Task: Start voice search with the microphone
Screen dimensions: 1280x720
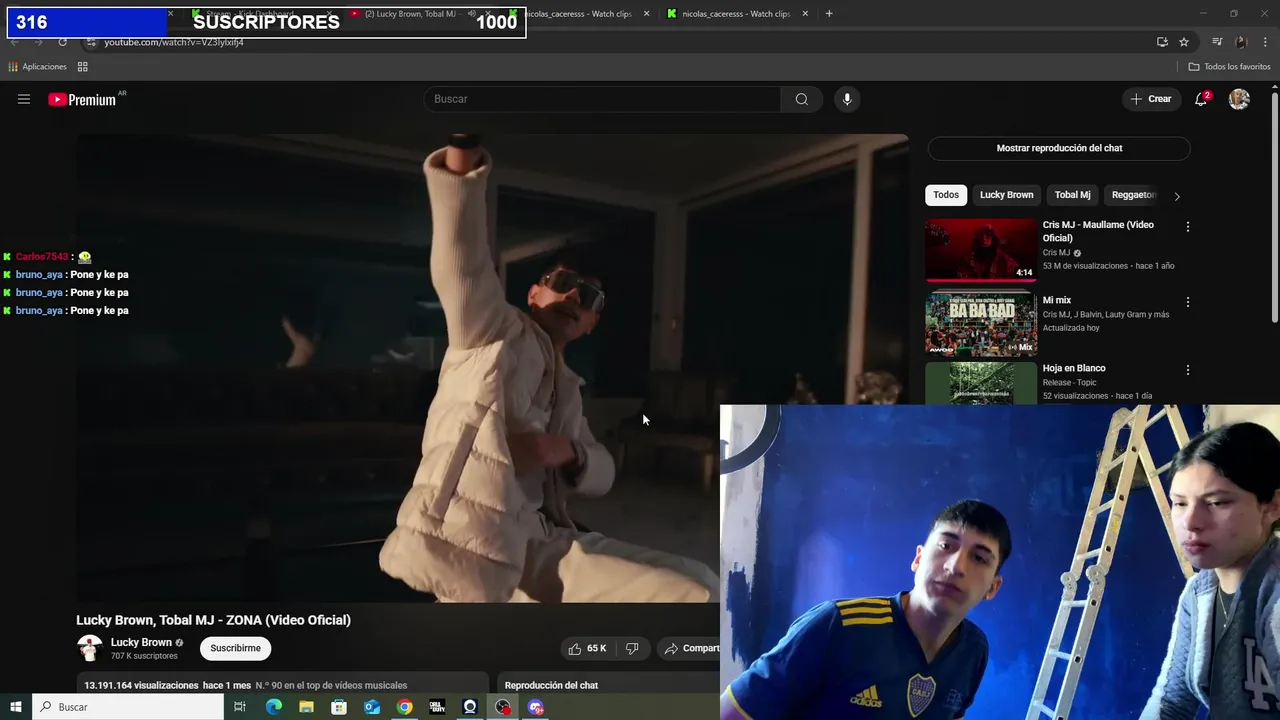Action: point(847,99)
